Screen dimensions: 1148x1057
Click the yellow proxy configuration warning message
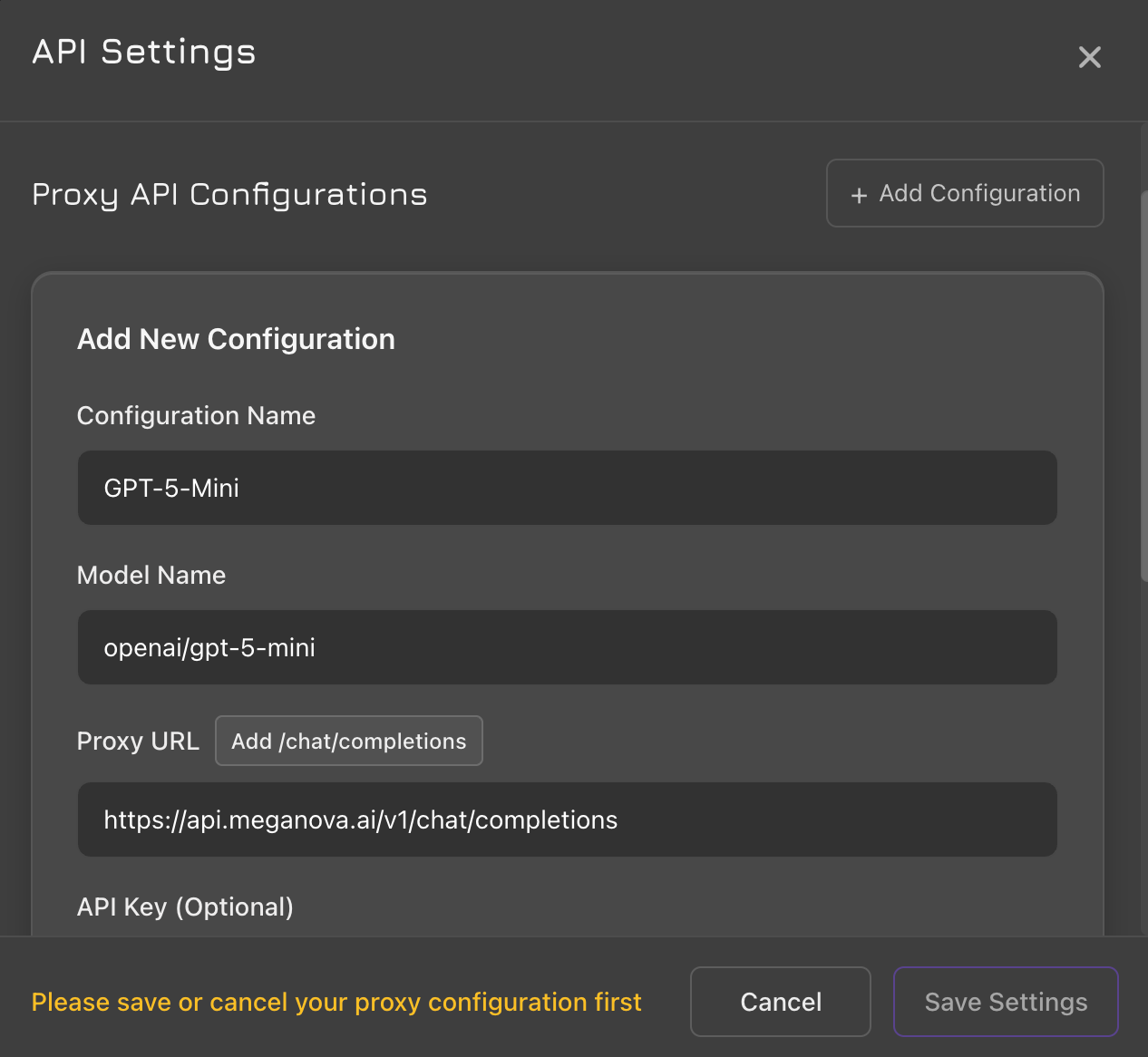pos(336,1002)
